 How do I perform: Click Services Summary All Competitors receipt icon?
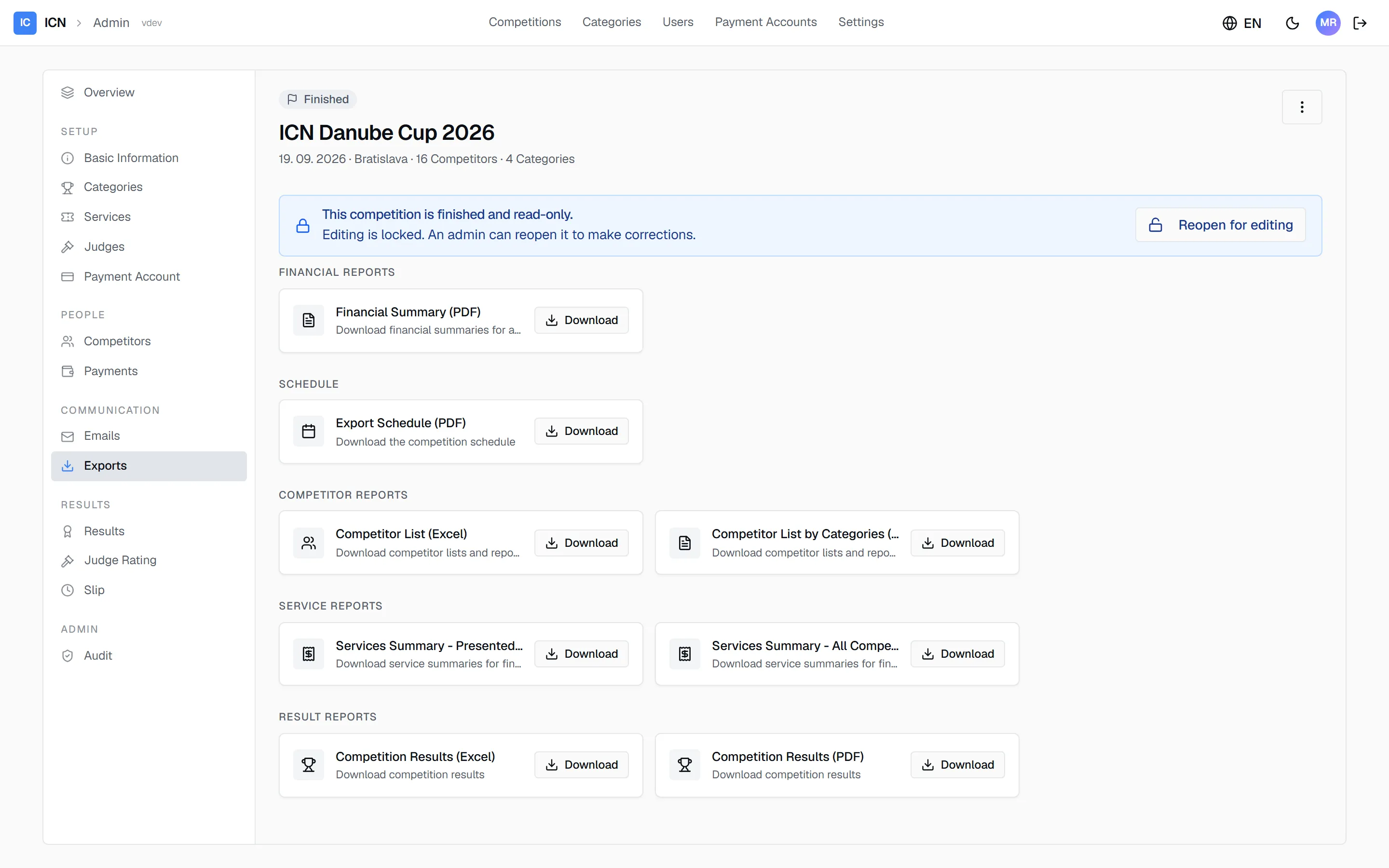(685, 653)
